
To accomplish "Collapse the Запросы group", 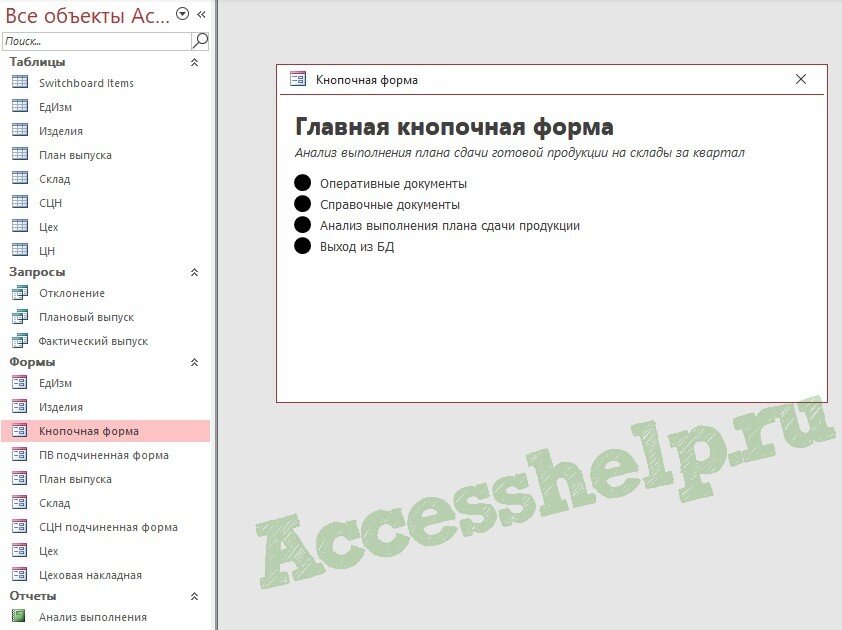I will (x=194, y=272).
